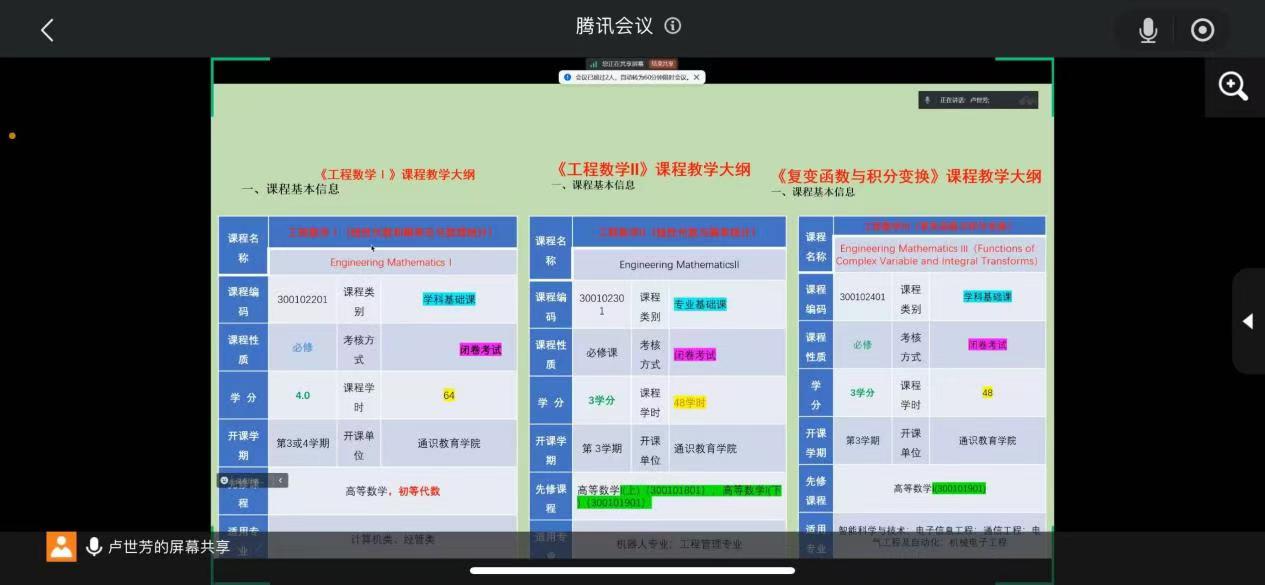Close the meeting duration notification banner
The width and height of the screenshot is (1265, 585).
pyautogui.click(x=697, y=77)
